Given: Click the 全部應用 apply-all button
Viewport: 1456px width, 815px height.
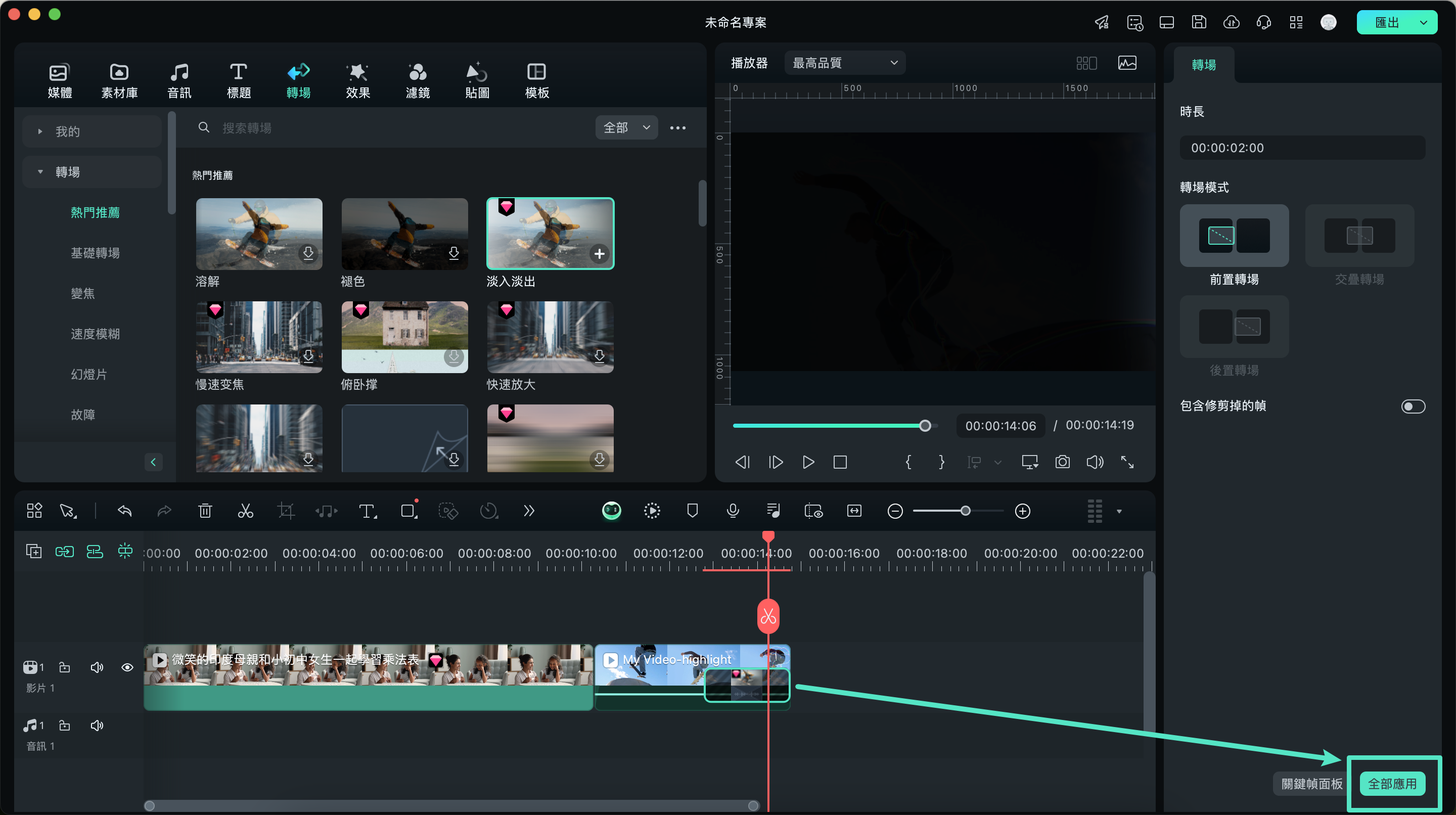Looking at the screenshot, I should coord(1392,783).
